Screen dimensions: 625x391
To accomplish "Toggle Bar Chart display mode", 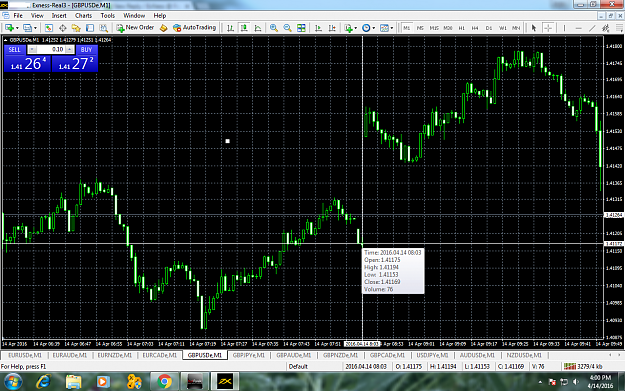I will point(230,28).
